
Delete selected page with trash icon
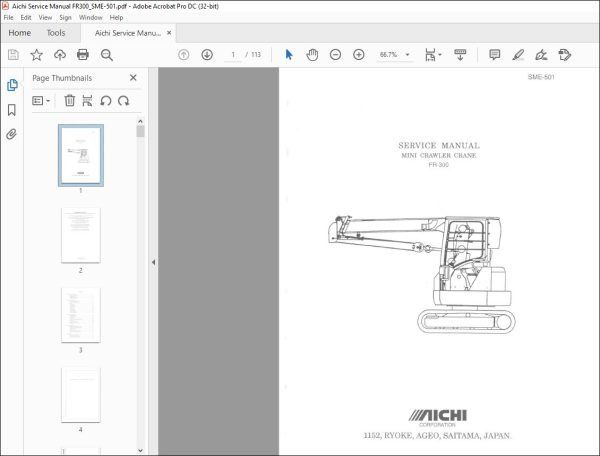[69, 101]
